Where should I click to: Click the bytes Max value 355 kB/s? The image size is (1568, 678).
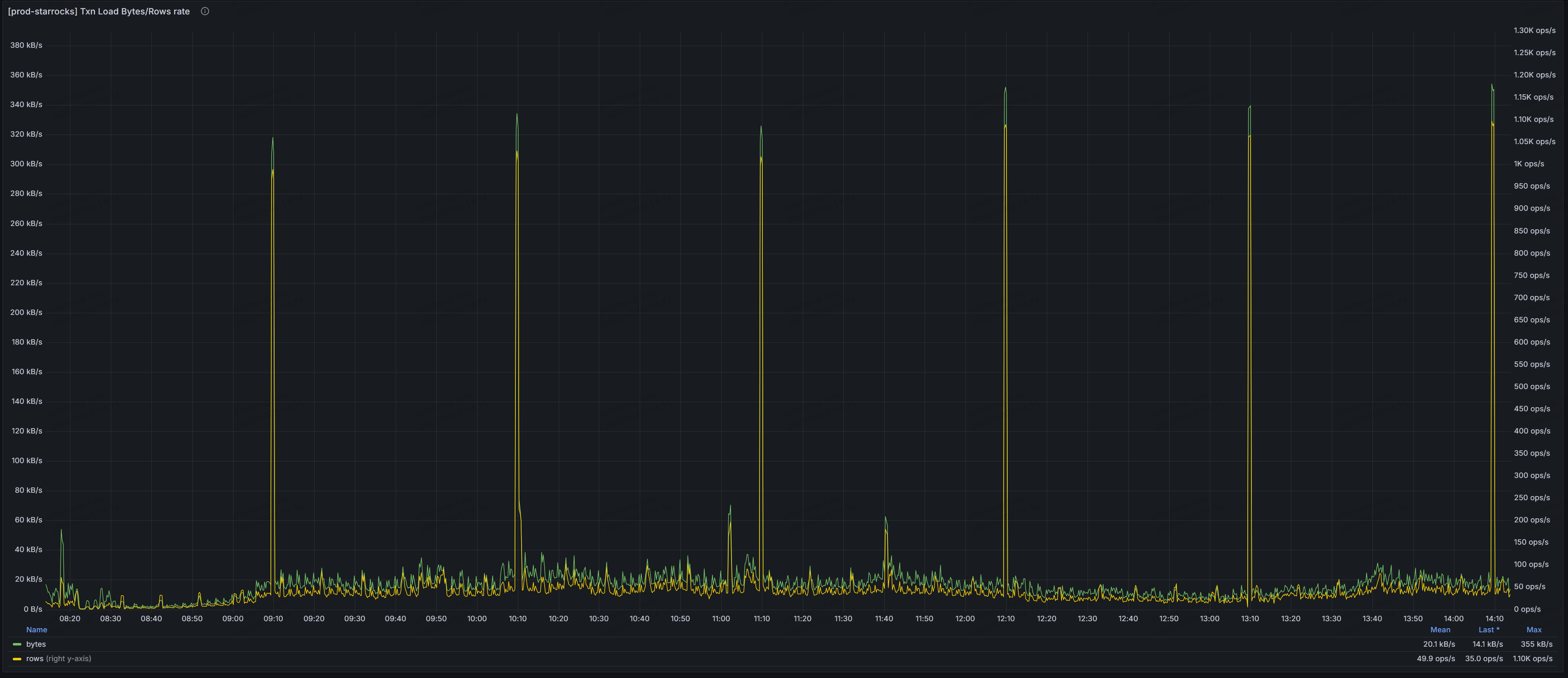coord(1536,644)
